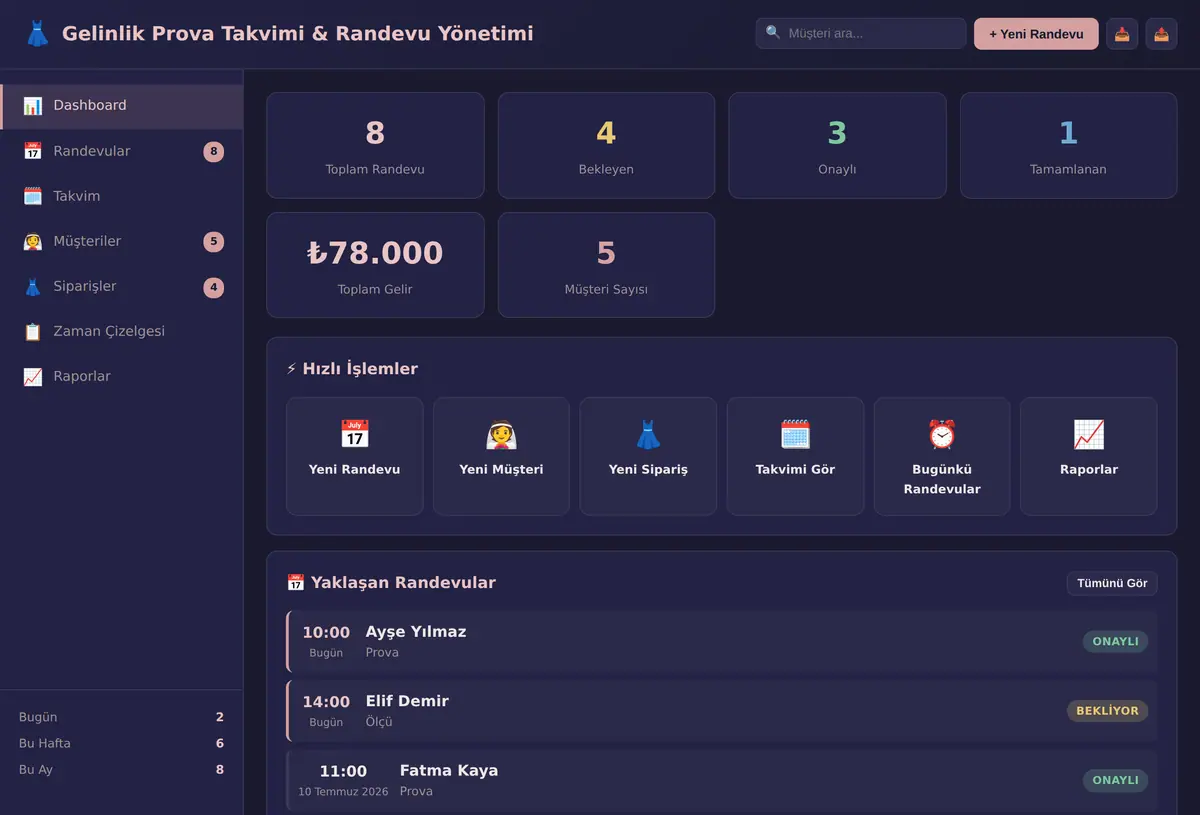
Task: Click the Bugün count in sidebar footer
Action: coord(220,717)
